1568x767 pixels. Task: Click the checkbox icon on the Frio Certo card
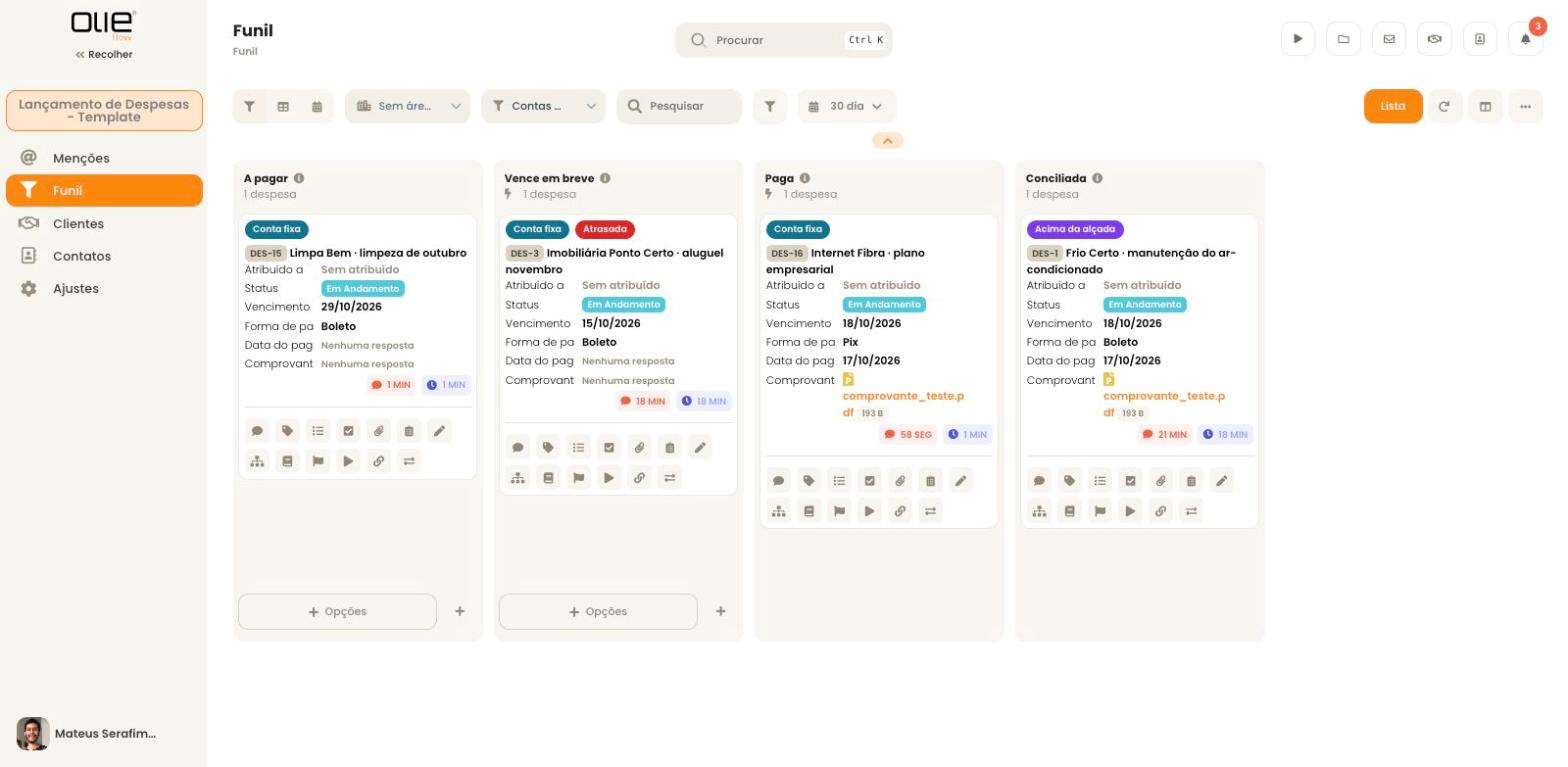tap(1130, 481)
